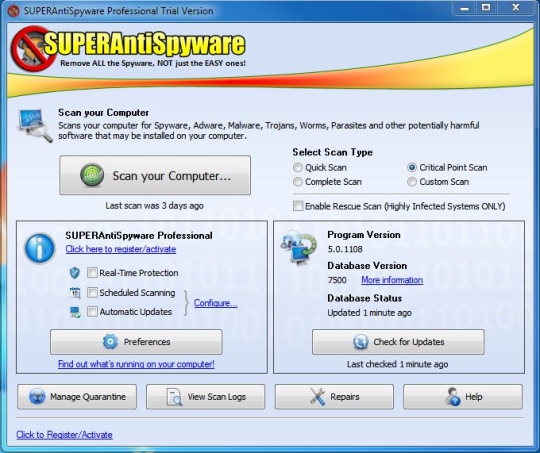Click 'Remove ALL the Spyware' tagline
This screenshot has height=453, width=540.
(x=153, y=63)
